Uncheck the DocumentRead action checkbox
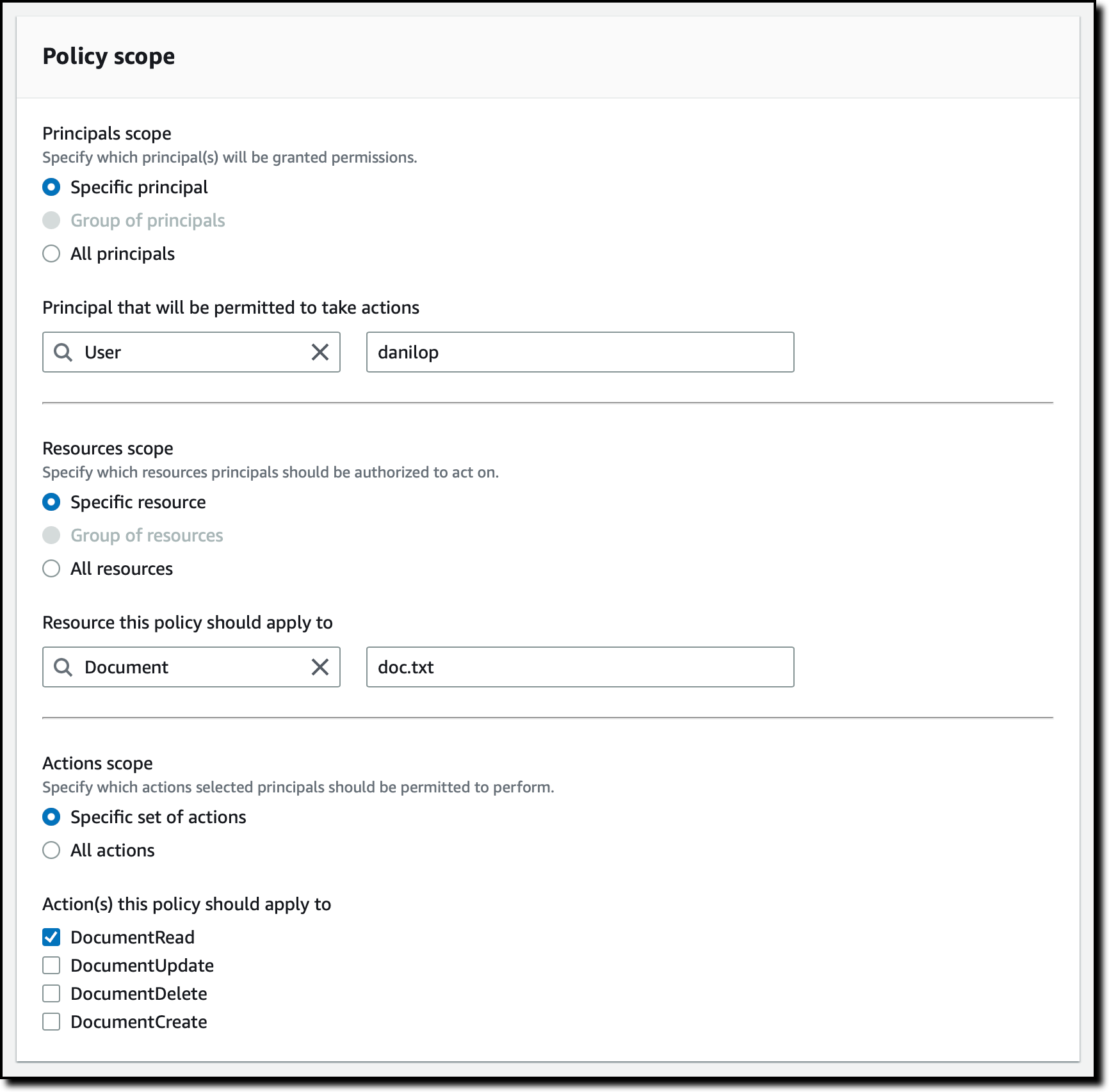The width and height of the screenshot is (1109, 1092). click(x=51, y=937)
